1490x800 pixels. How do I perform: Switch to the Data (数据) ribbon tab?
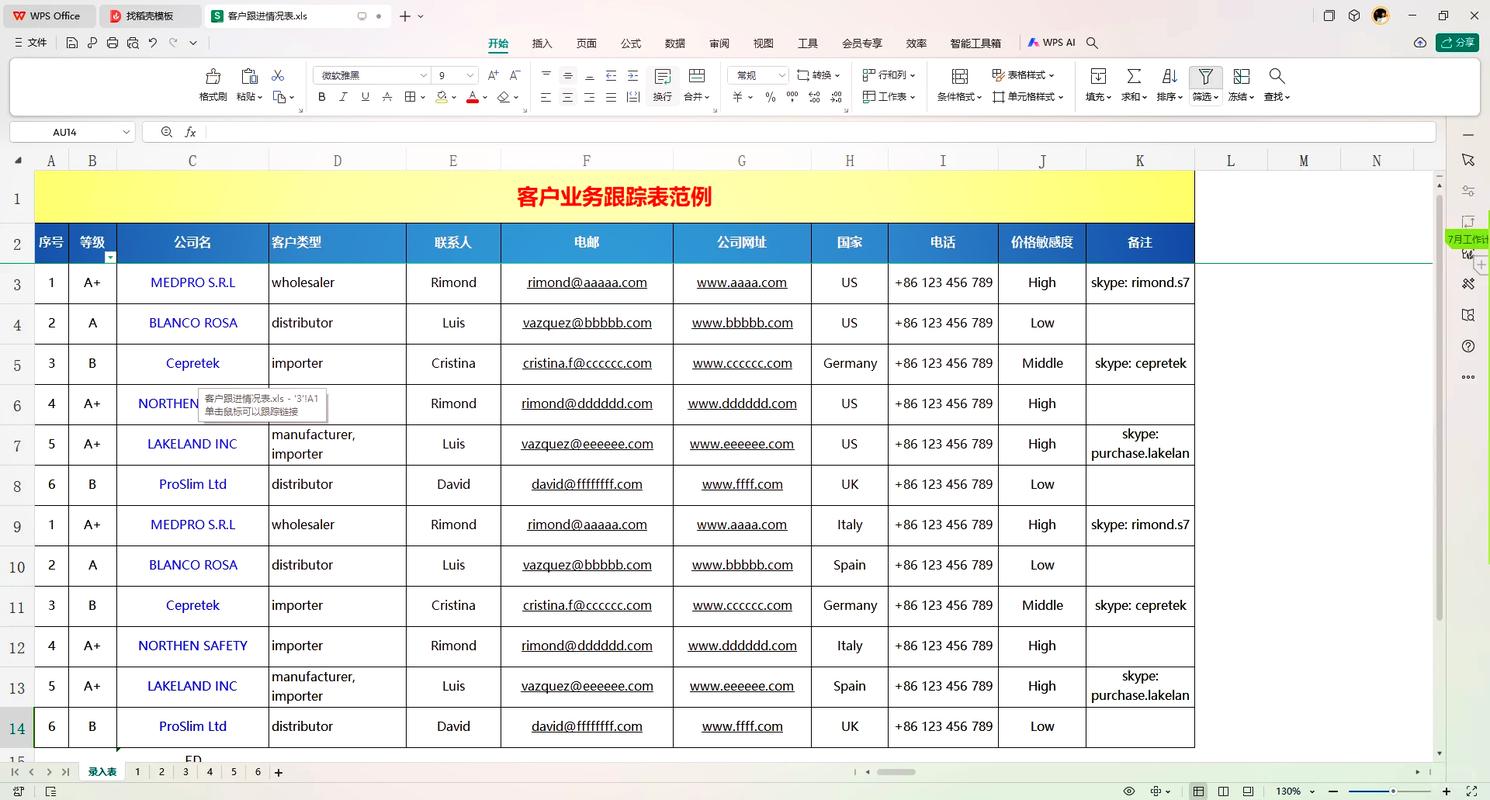click(675, 43)
